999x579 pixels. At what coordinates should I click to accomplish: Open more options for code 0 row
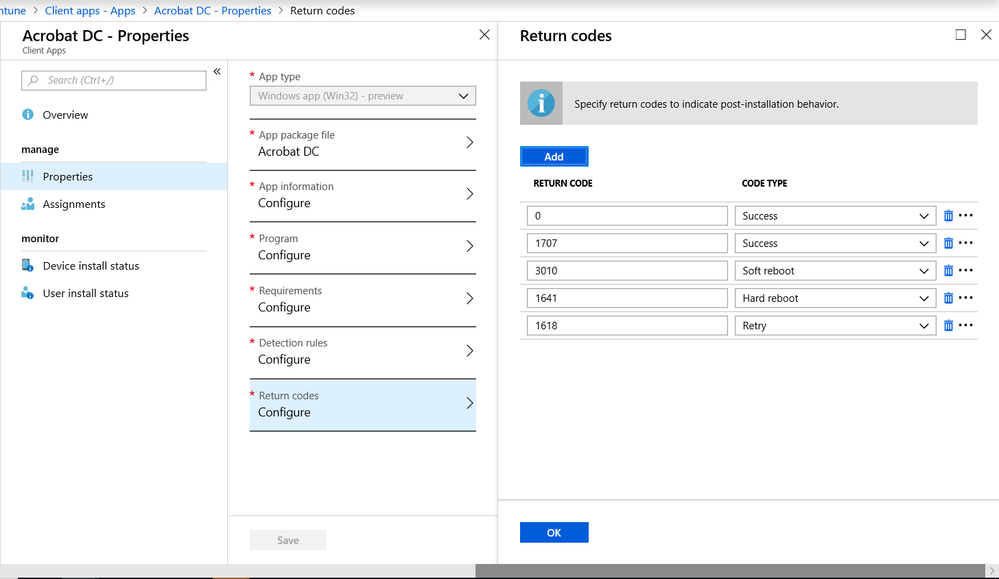click(x=966, y=215)
